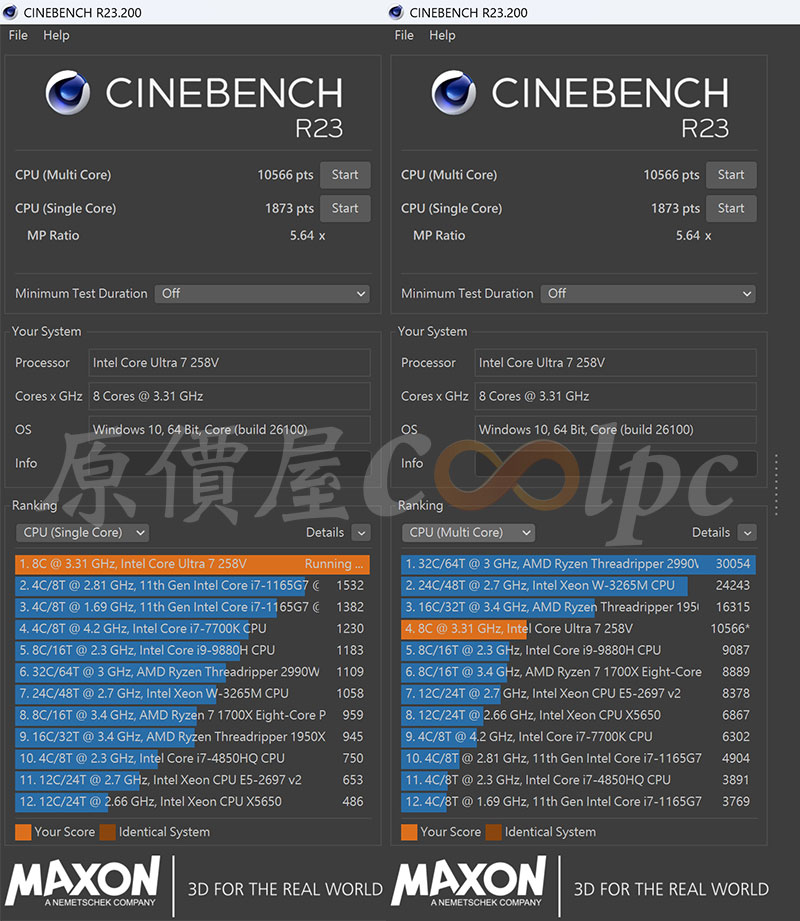Click OS field in left window
Viewport: 800px width, 921px height.
click(x=229, y=430)
